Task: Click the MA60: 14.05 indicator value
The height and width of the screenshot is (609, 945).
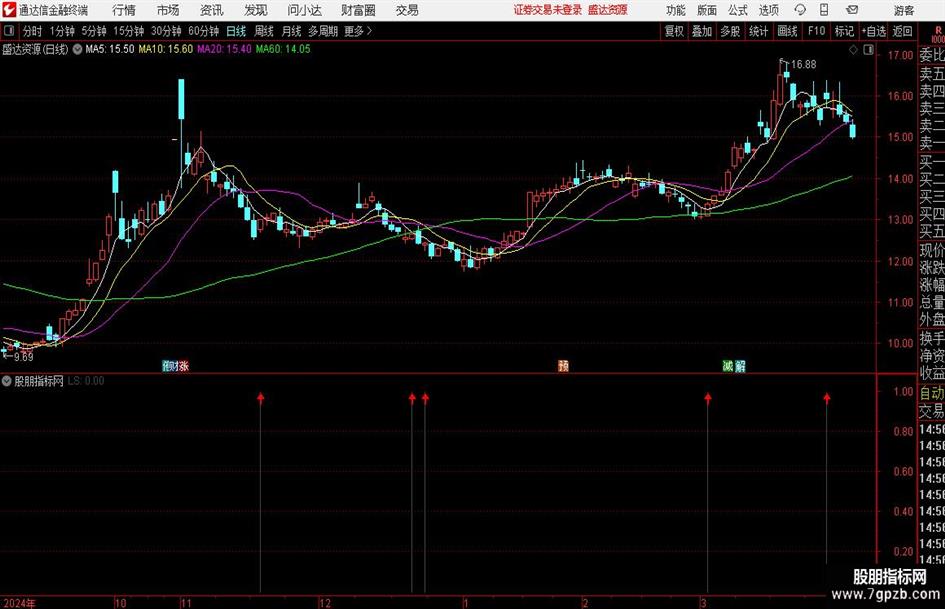Action: [x=283, y=49]
